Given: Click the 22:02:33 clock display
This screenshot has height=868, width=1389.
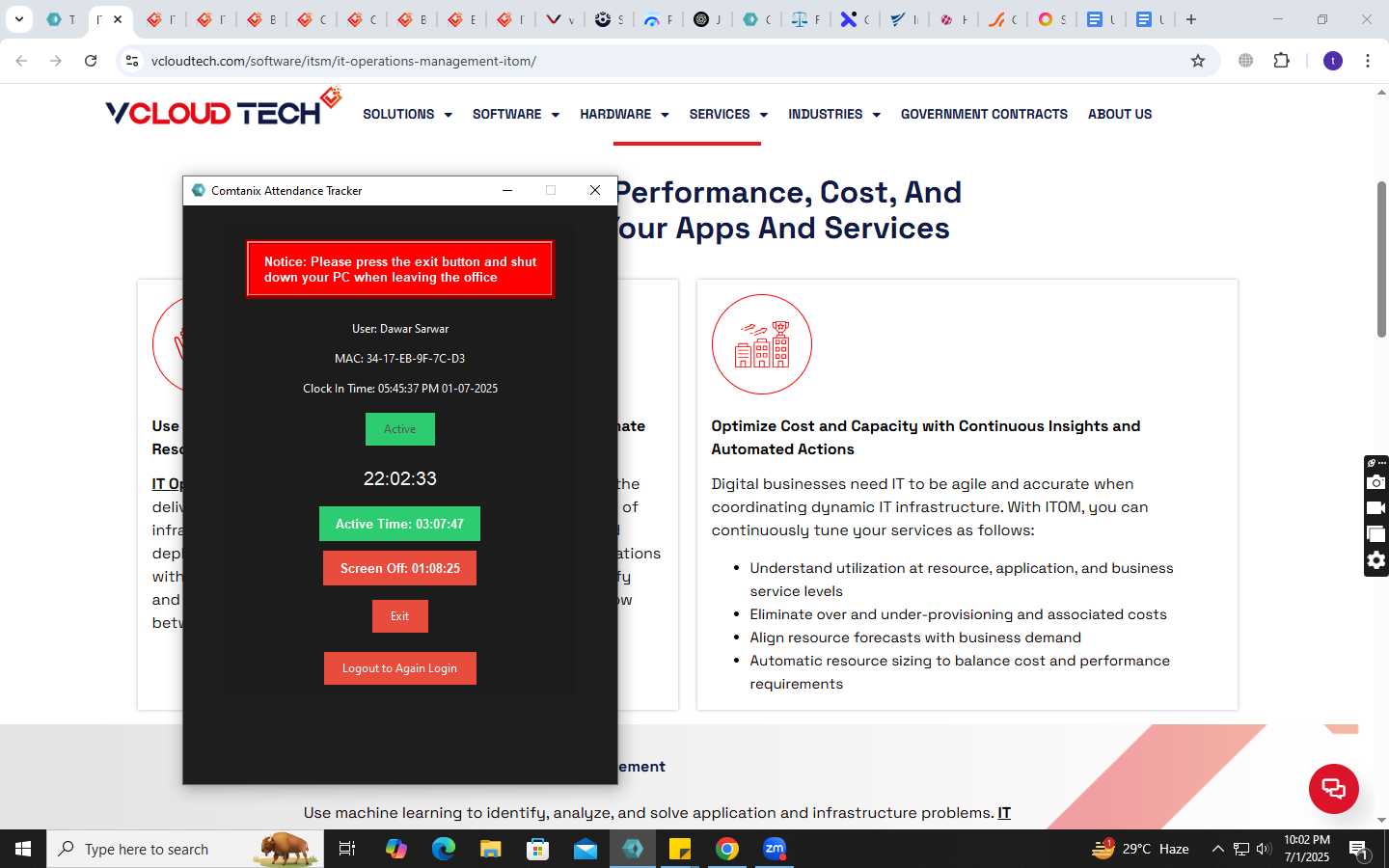Looking at the screenshot, I should tap(399, 478).
